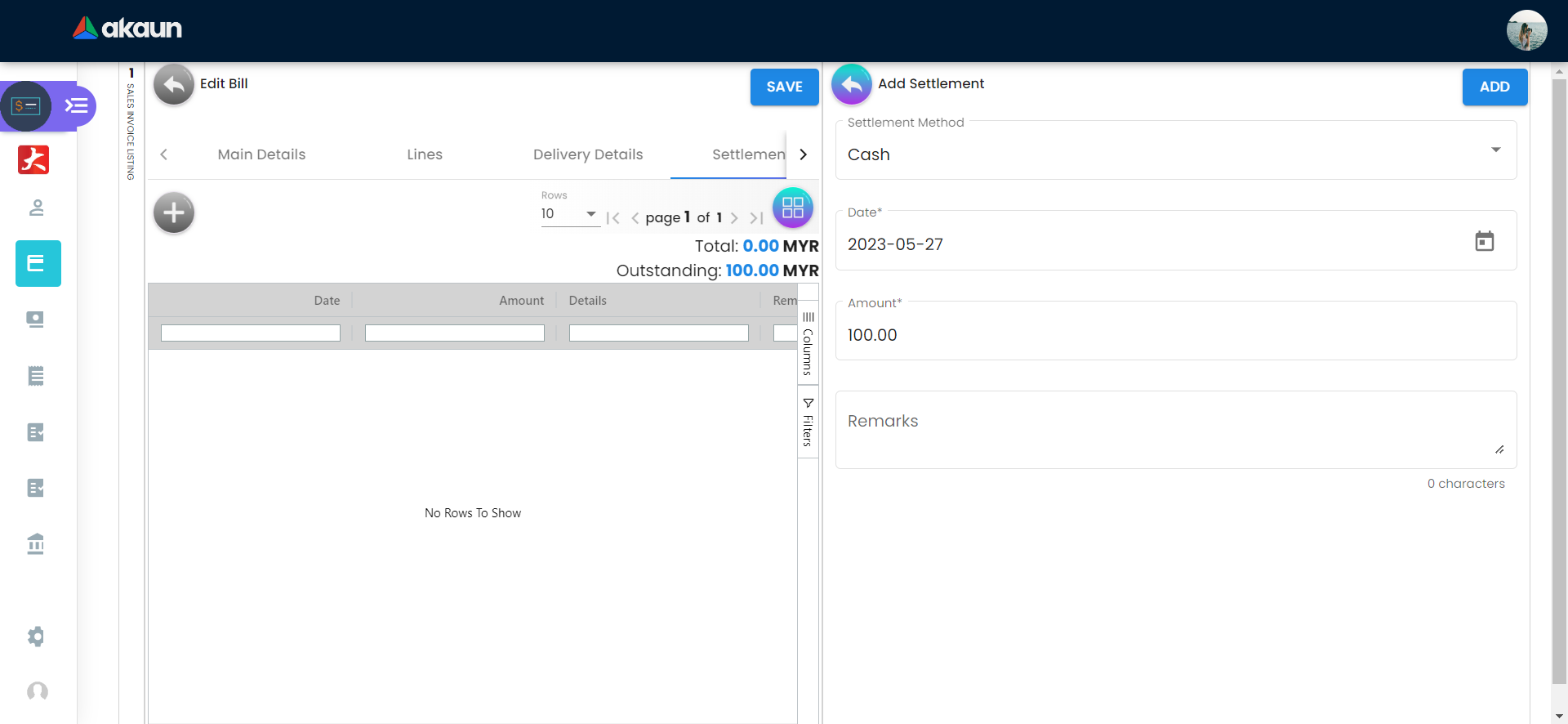Open the bank icon in sidebar

pyautogui.click(x=36, y=543)
